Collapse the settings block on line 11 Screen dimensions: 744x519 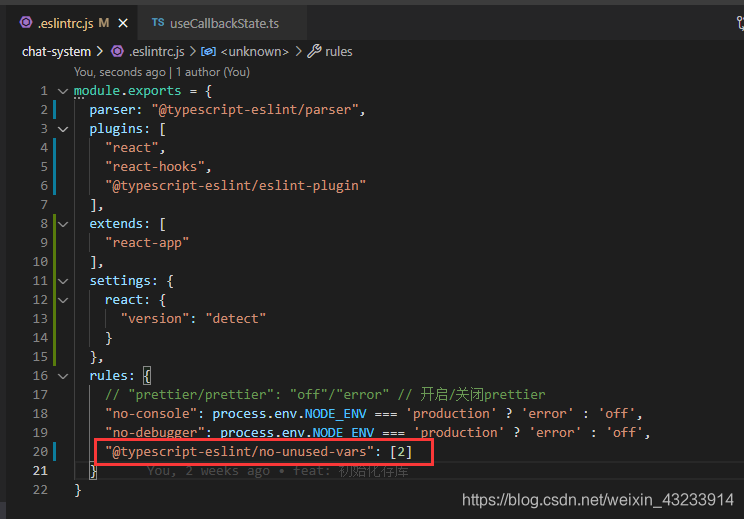63,280
